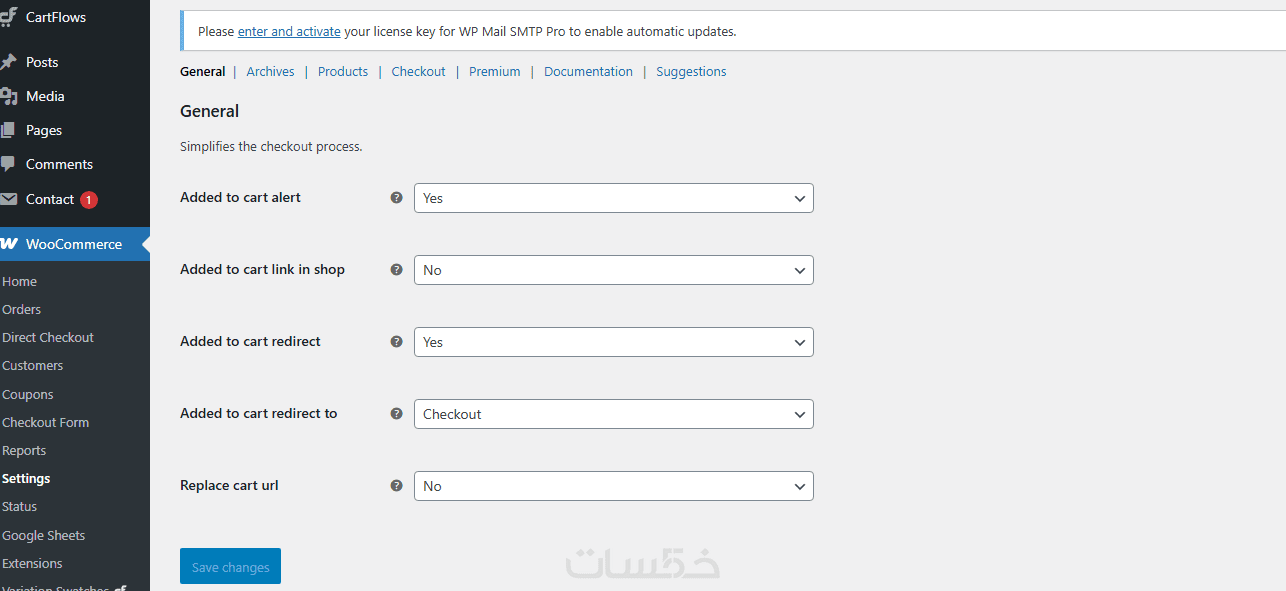Follow the enter and activate license link

[289, 32]
